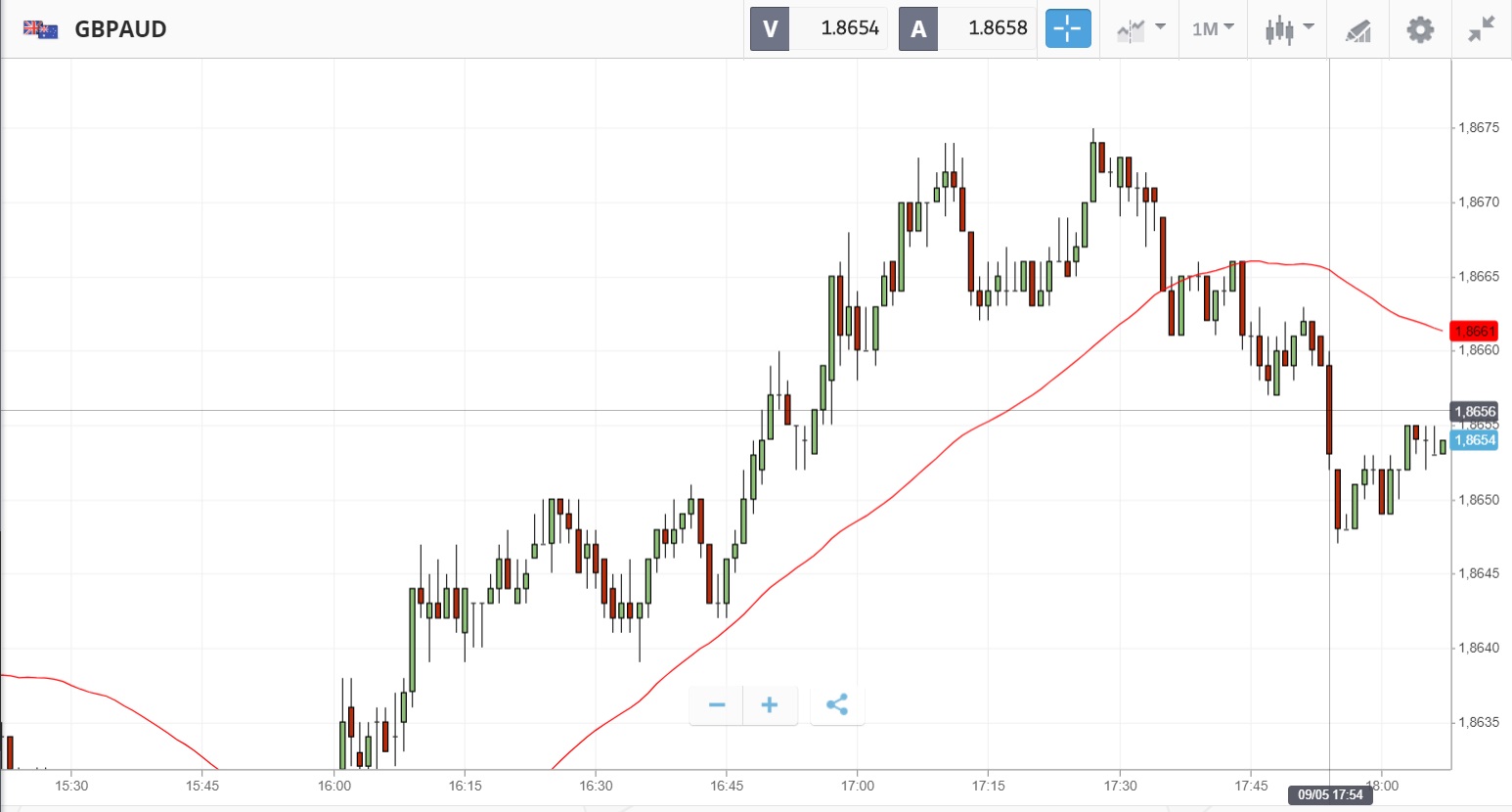Click the GBPAUD instrument name
This screenshot has width=1512, height=812.
[x=120, y=29]
